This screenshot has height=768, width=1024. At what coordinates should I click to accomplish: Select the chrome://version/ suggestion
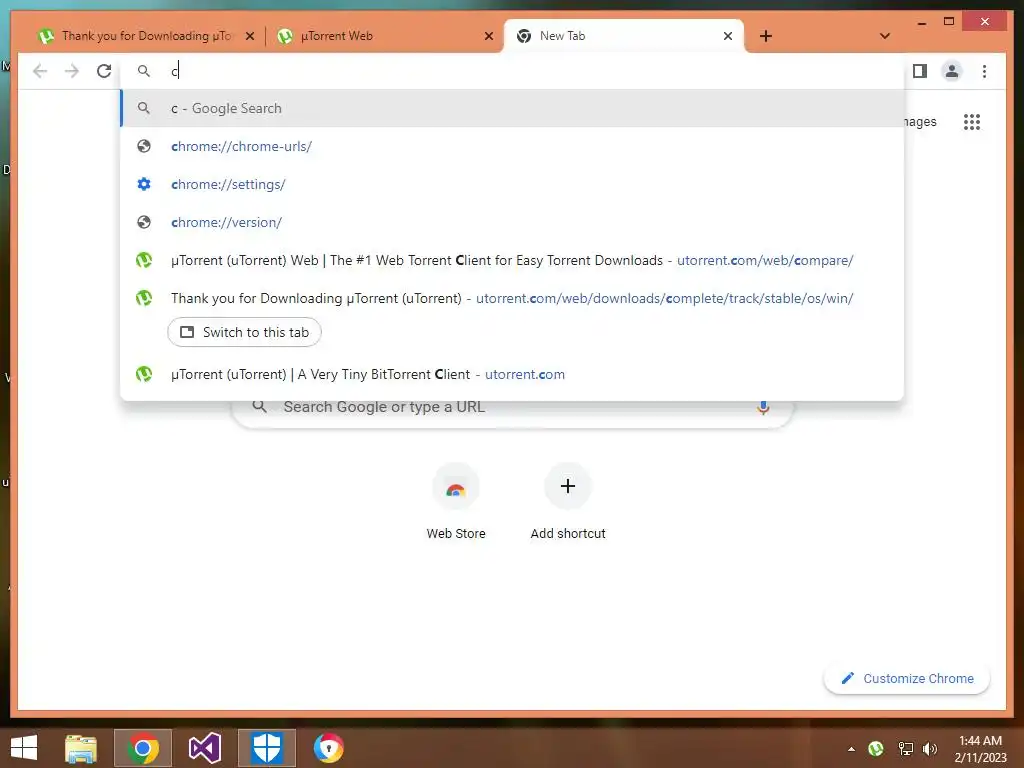click(x=512, y=222)
